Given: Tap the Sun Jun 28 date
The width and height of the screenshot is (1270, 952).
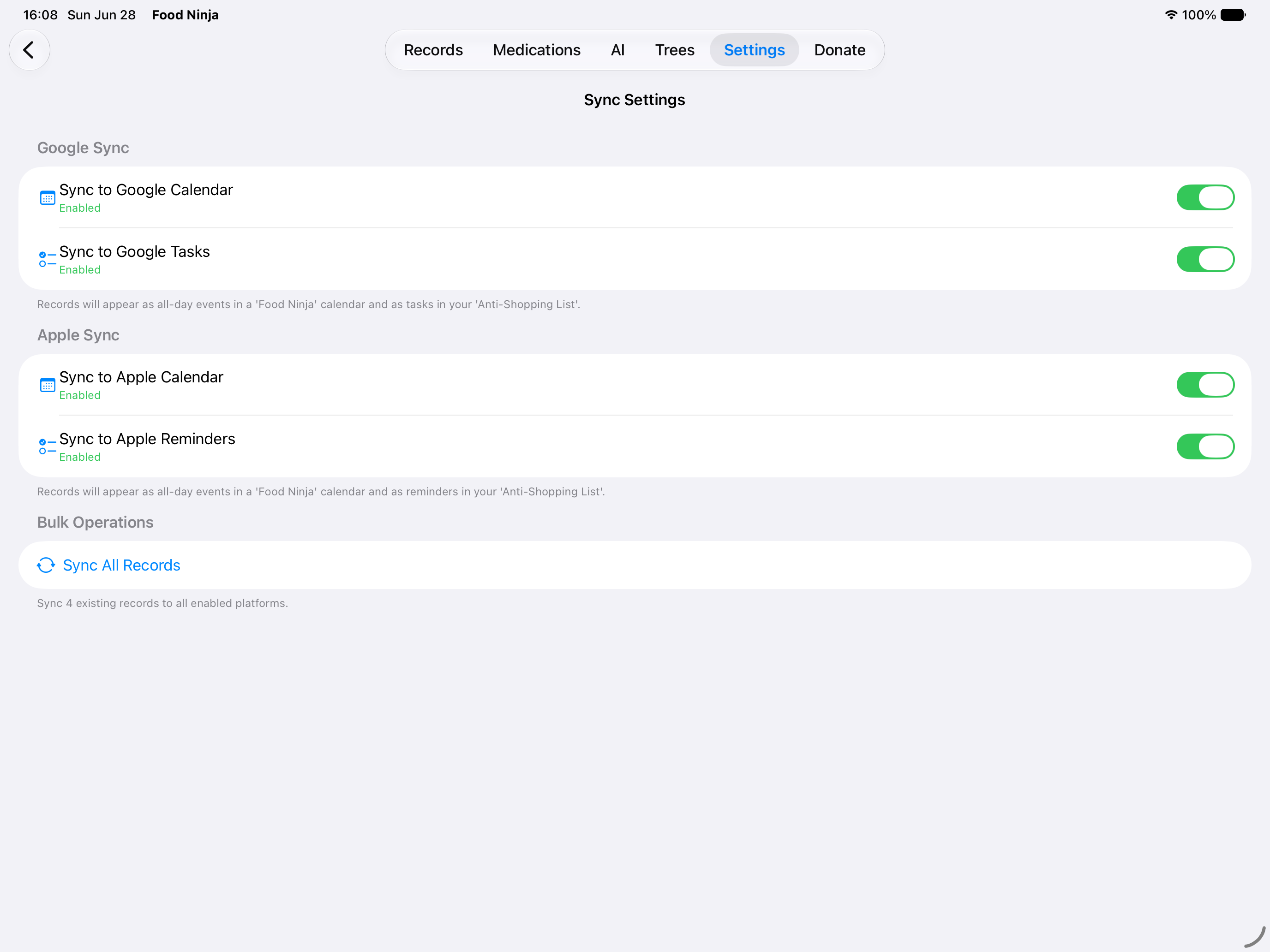Looking at the screenshot, I should click(x=102, y=15).
